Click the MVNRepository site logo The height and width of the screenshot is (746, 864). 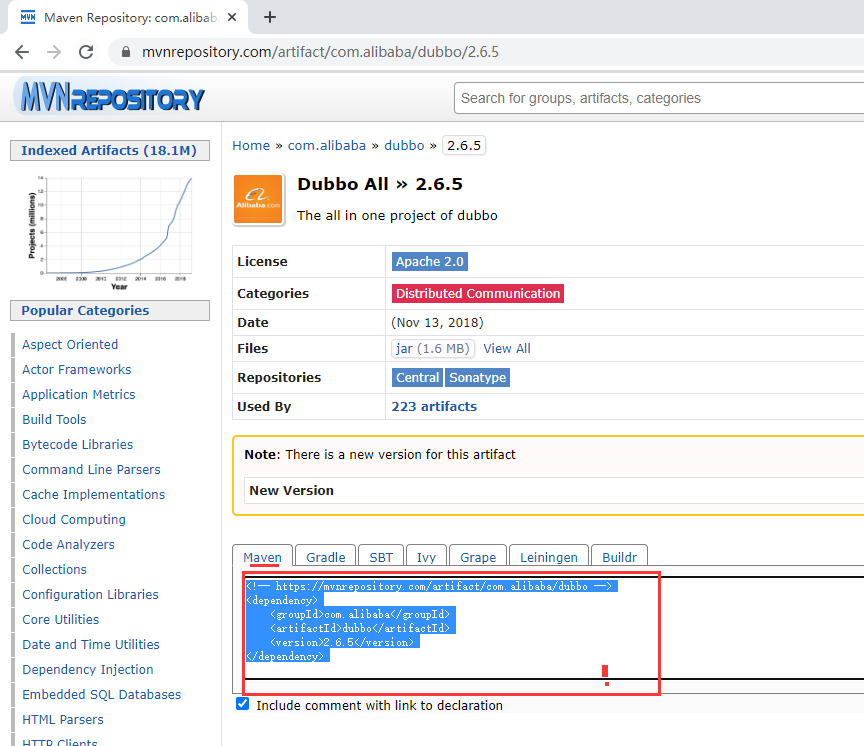tap(112, 98)
